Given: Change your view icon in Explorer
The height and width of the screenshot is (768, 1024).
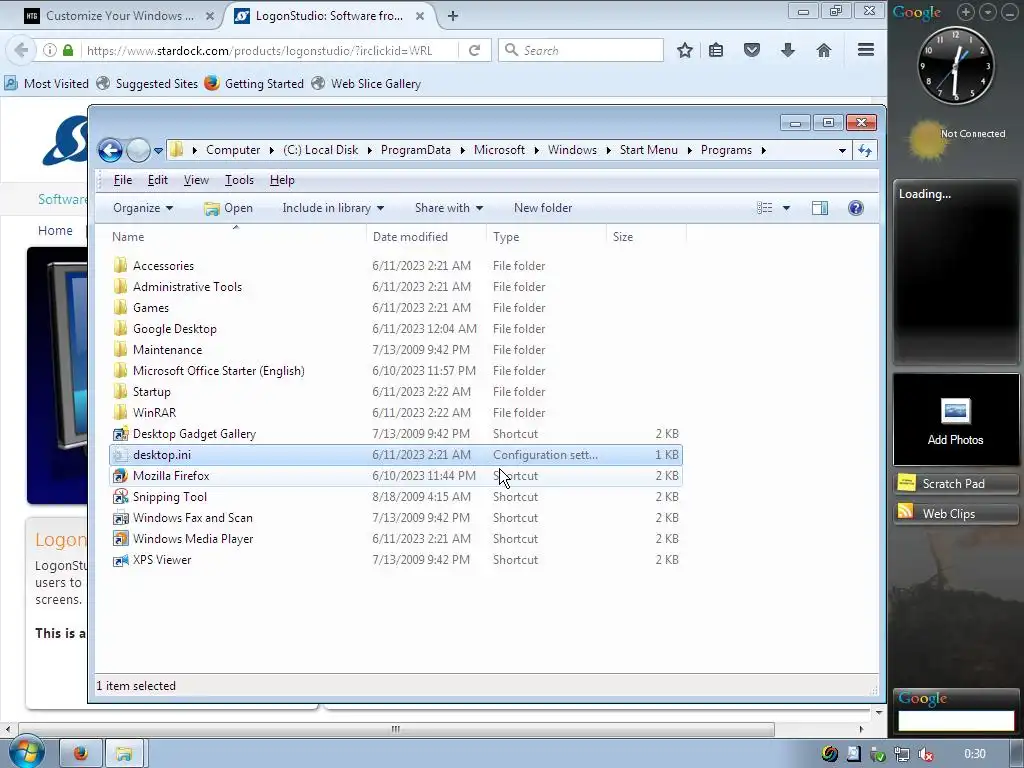Looking at the screenshot, I should tap(765, 208).
